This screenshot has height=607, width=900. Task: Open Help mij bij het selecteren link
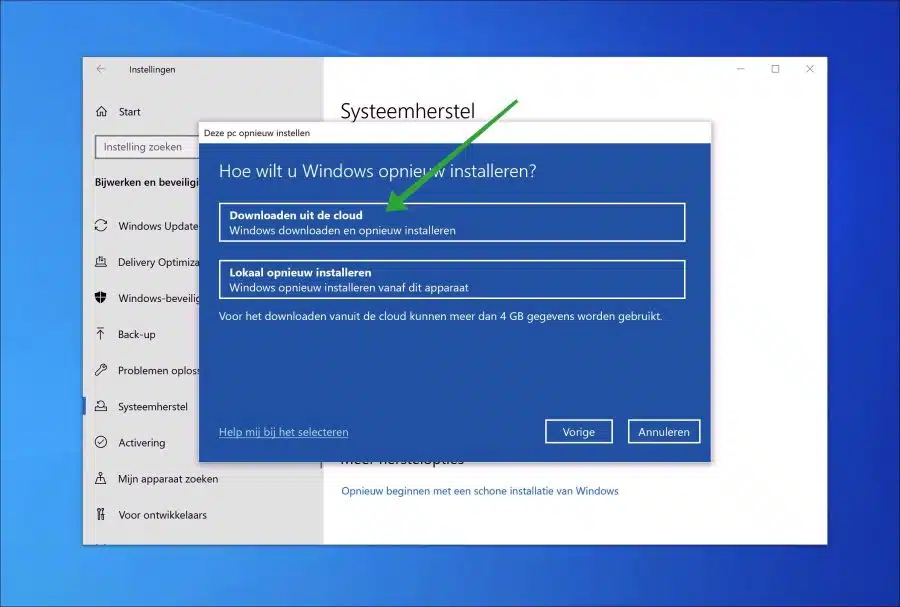coord(284,432)
